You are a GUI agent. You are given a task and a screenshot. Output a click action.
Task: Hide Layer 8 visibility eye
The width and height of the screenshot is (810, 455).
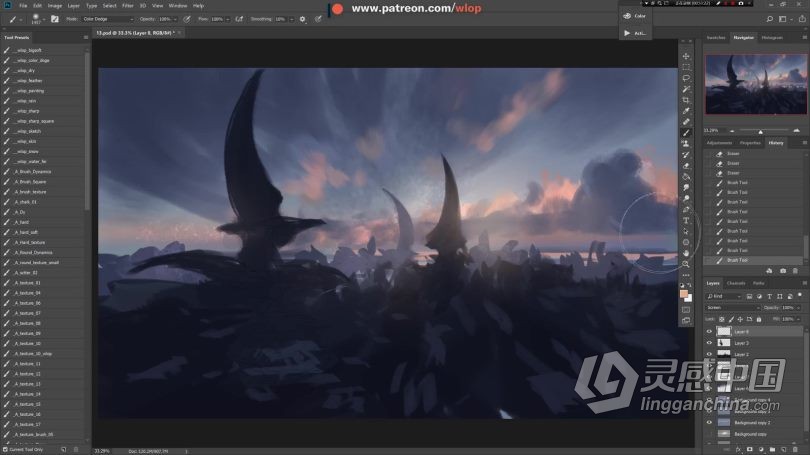coord(709,332)
